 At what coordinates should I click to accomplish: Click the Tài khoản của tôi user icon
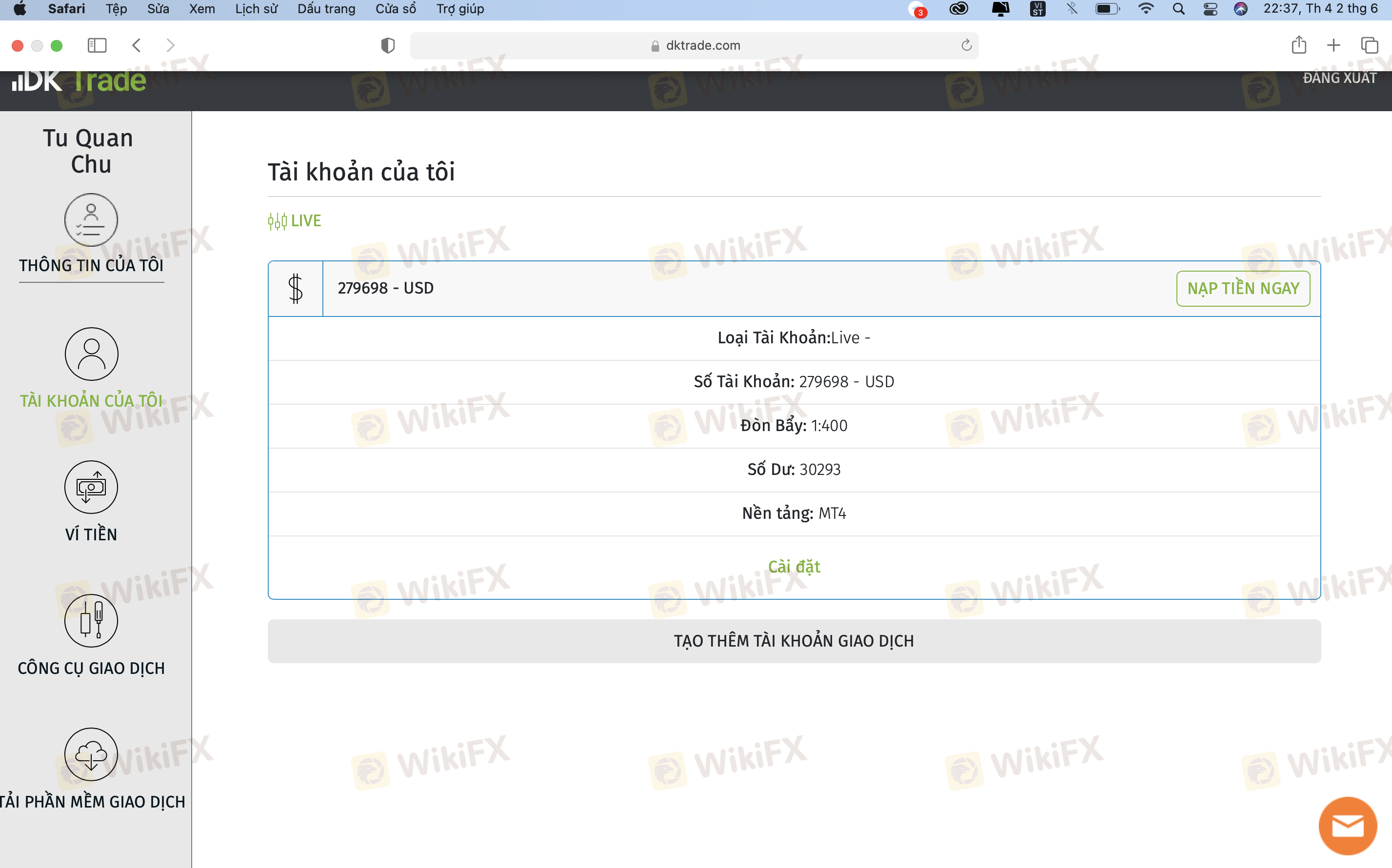click(x=91, y=354)
